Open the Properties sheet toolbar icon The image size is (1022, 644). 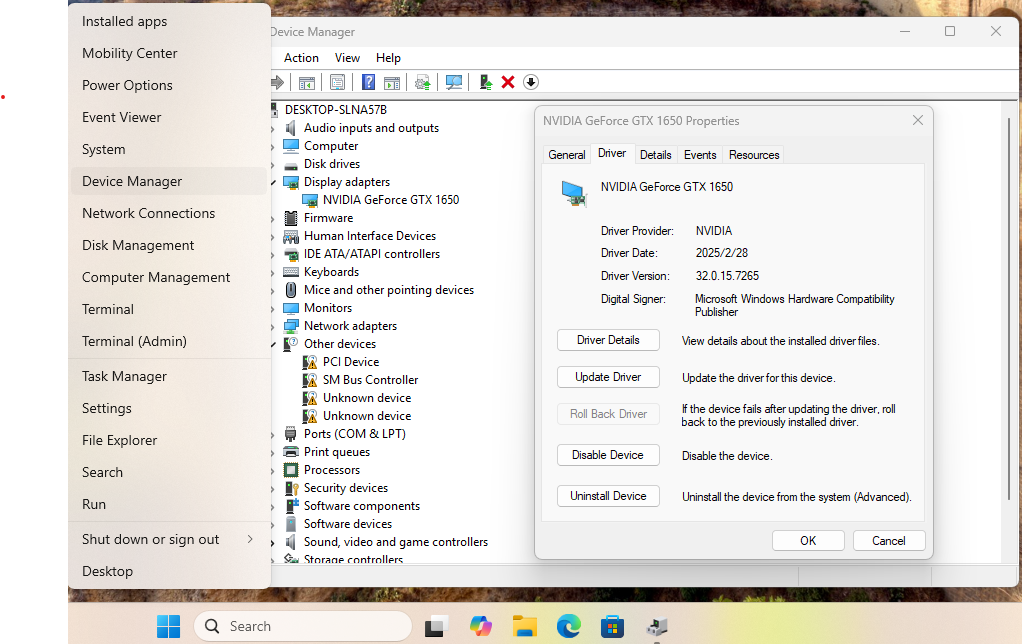pos(337,82)
